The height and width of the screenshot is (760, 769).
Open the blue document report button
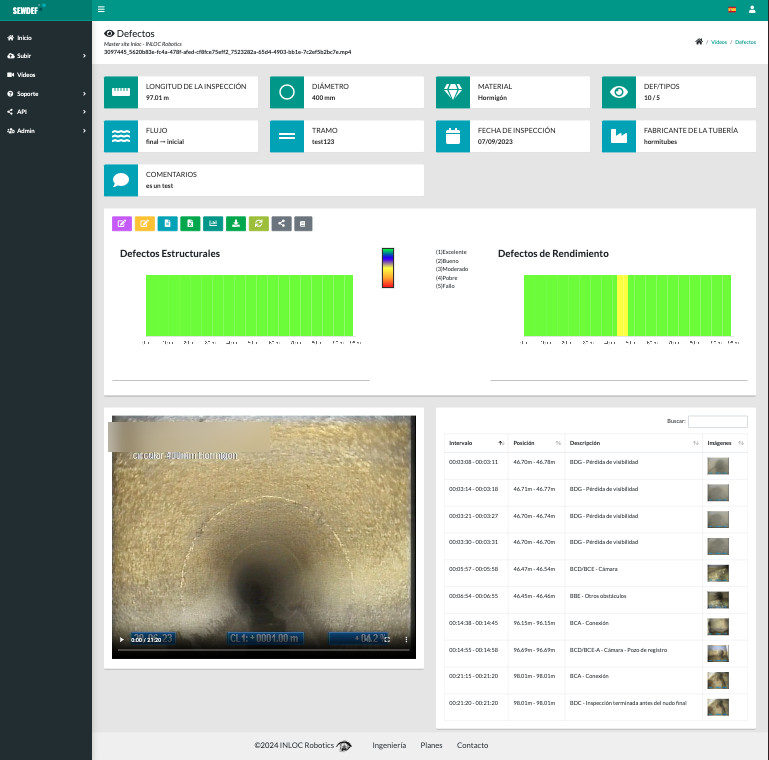point(167,224)
